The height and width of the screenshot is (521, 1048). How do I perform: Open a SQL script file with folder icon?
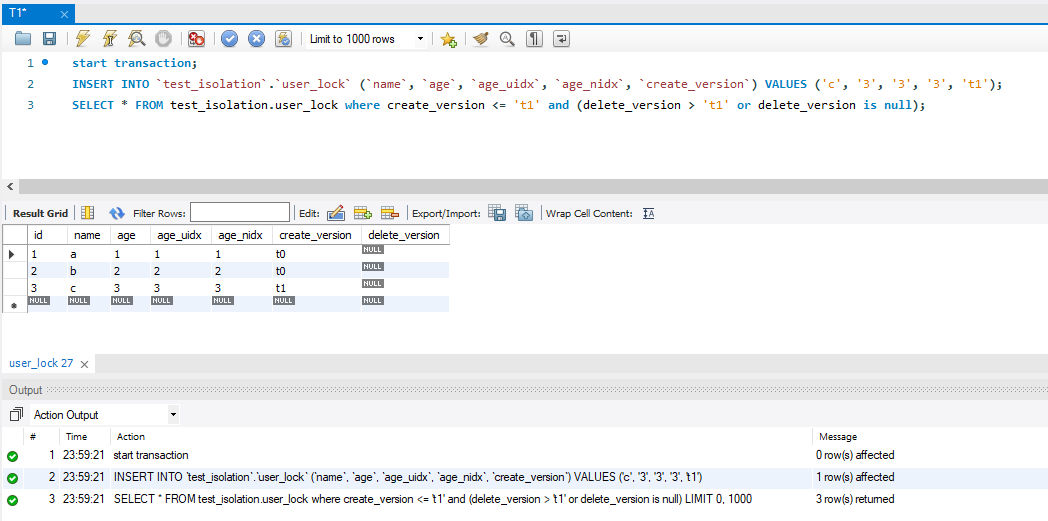click(23, 39)
